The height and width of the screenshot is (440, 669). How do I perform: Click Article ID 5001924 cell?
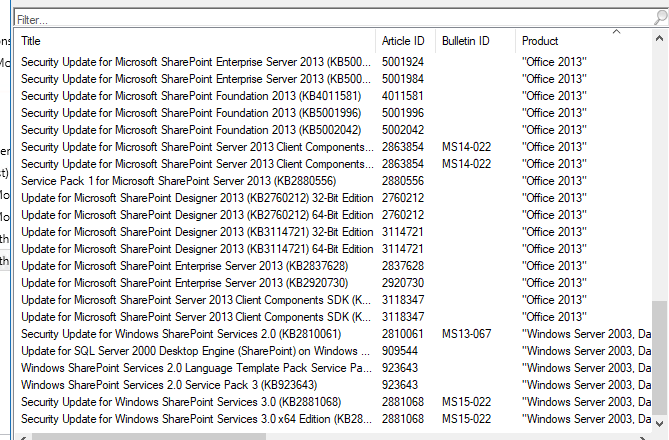[403, 62]
